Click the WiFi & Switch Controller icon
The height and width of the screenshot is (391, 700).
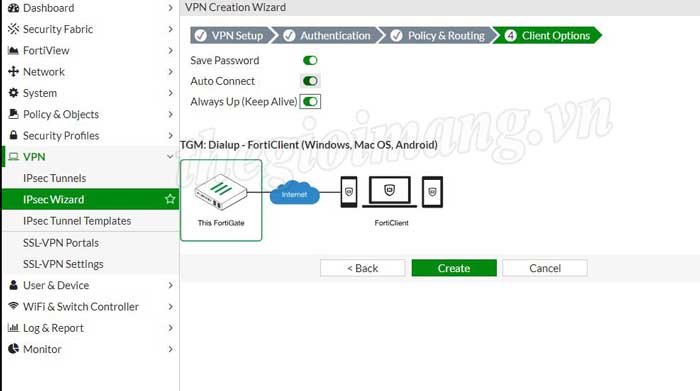coord(13,306)
